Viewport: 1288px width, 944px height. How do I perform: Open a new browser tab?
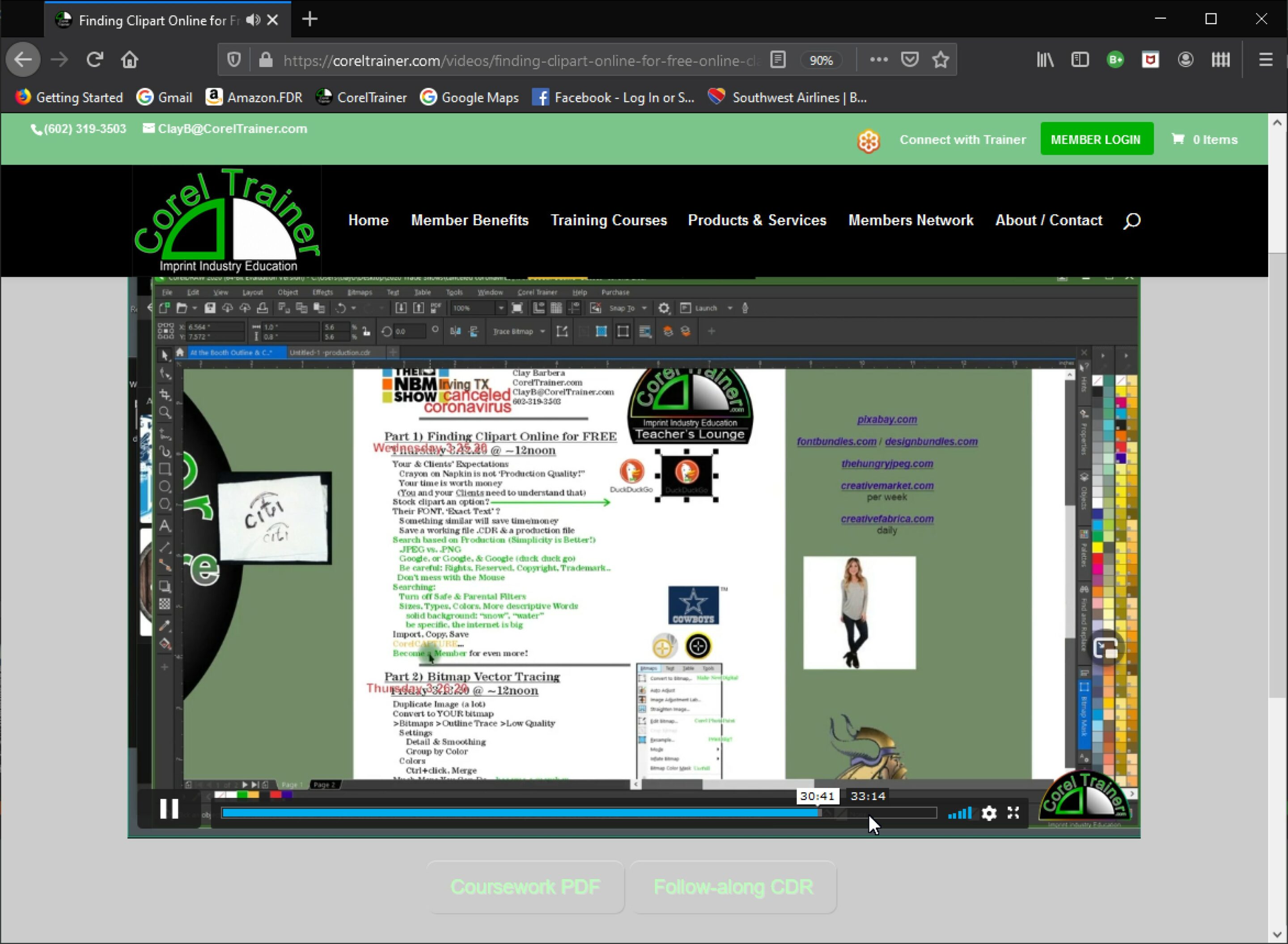[x=310, y=19]
